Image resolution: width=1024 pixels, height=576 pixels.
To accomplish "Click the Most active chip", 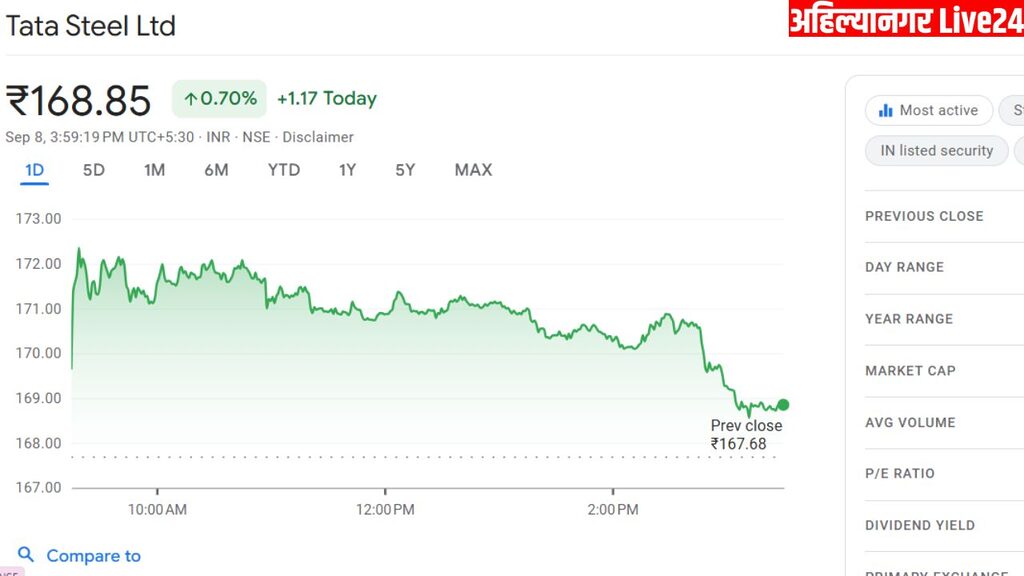I will pyautogui.click(x=928, y=111).
